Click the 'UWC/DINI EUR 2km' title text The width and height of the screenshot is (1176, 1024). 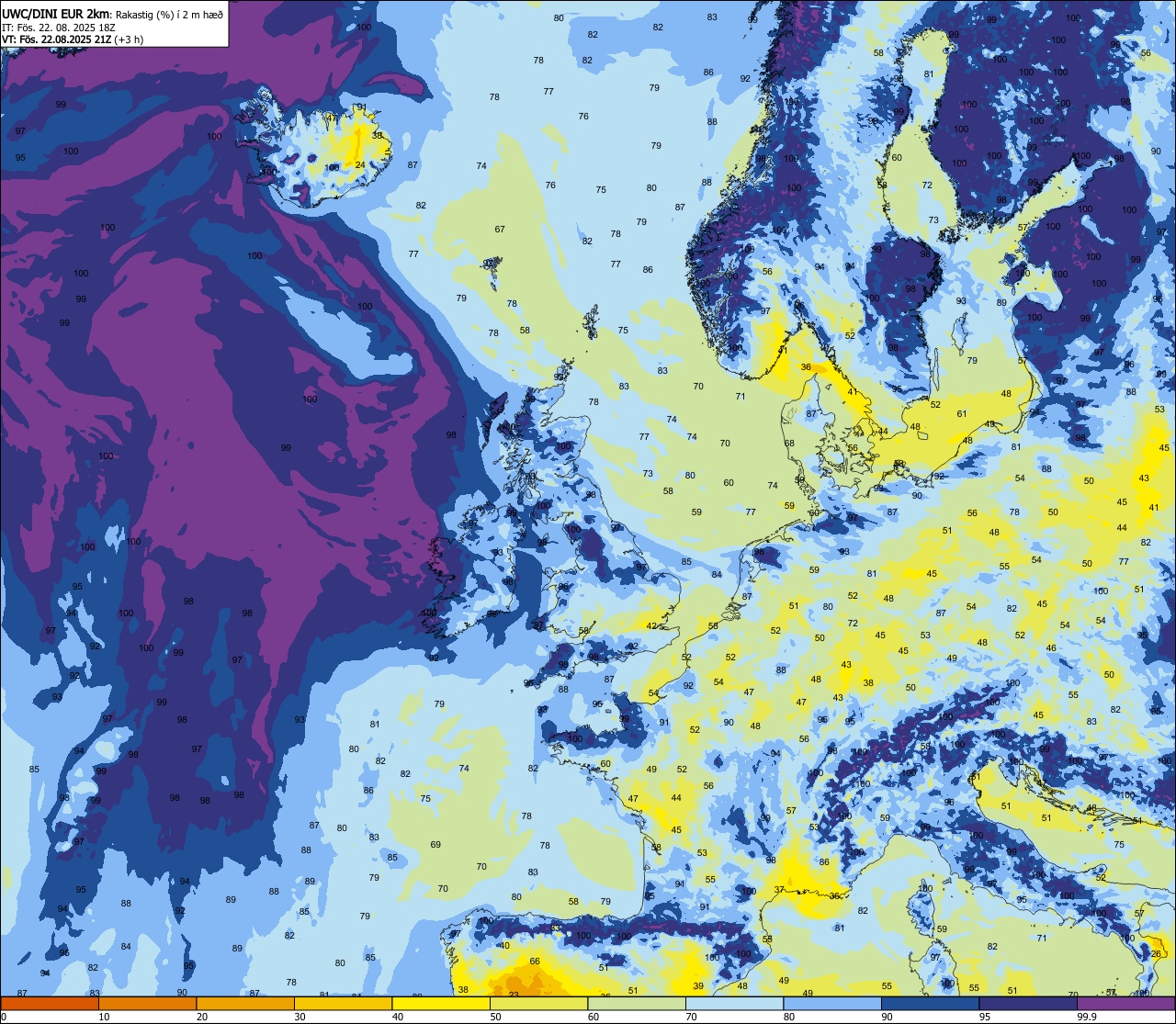click(56, 13)
